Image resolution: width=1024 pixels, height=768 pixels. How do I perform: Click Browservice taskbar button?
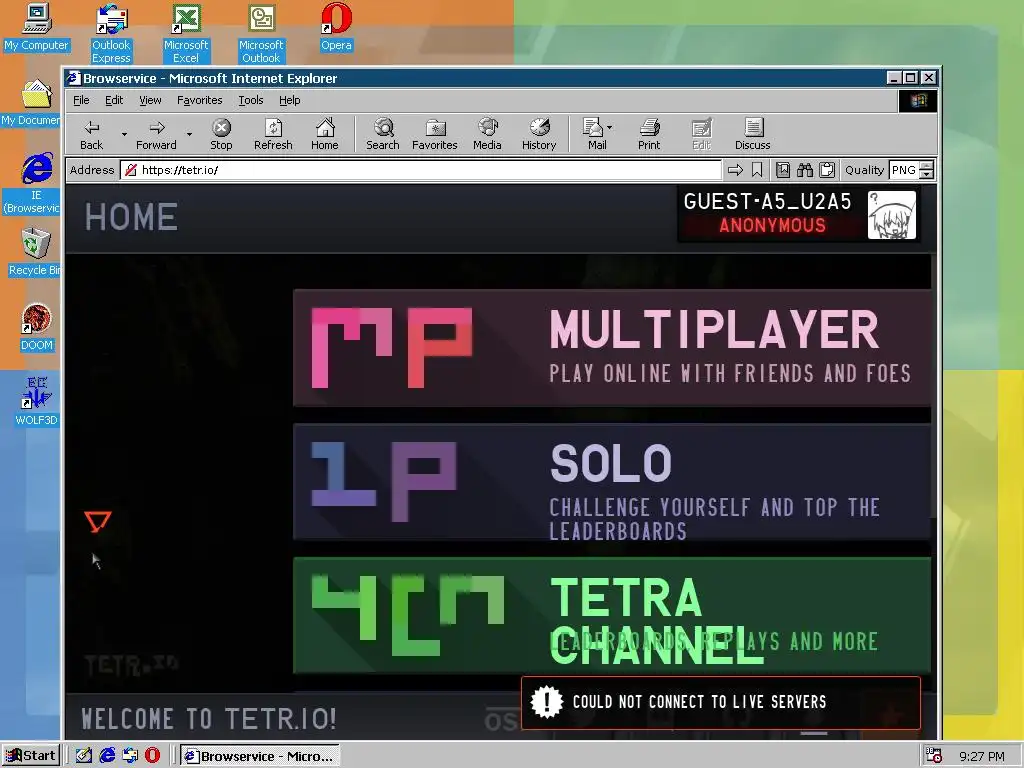[x=260, y=756]
